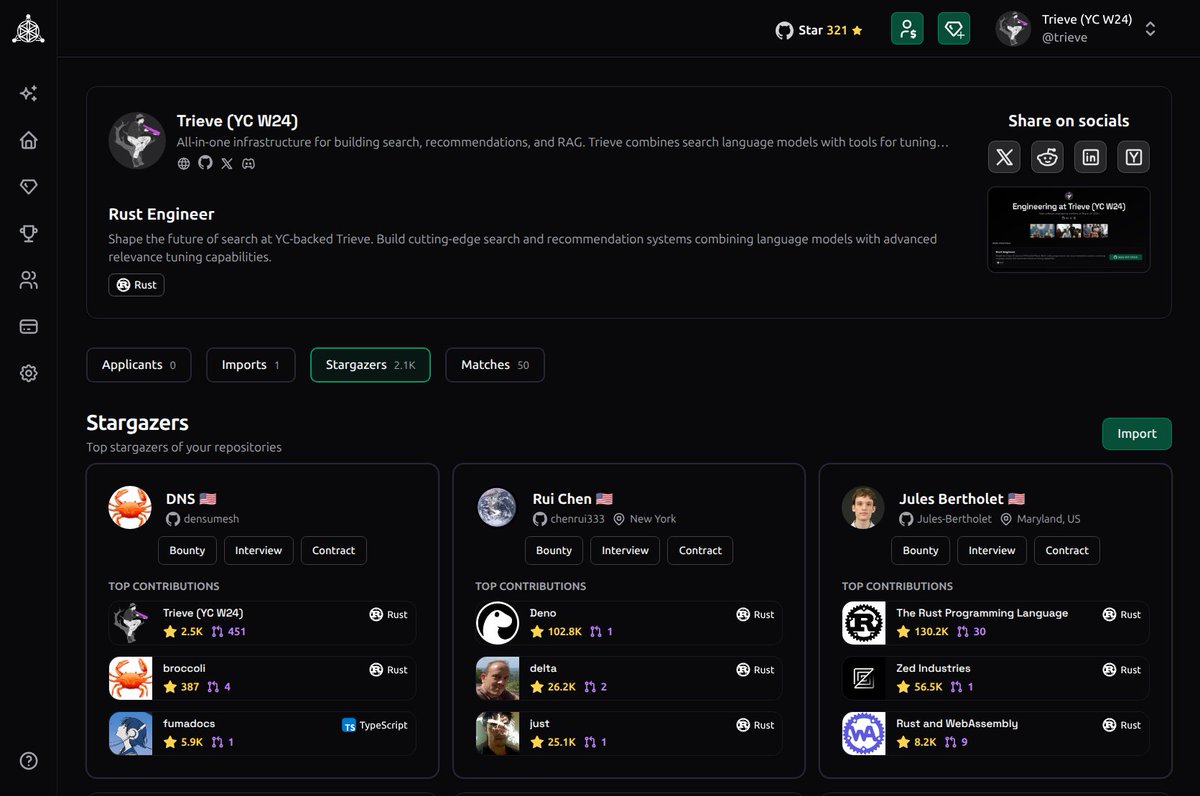Viewport: 1200px width, 796px height.
Task: Click Zed Industries logo icon
Action: 864,678
